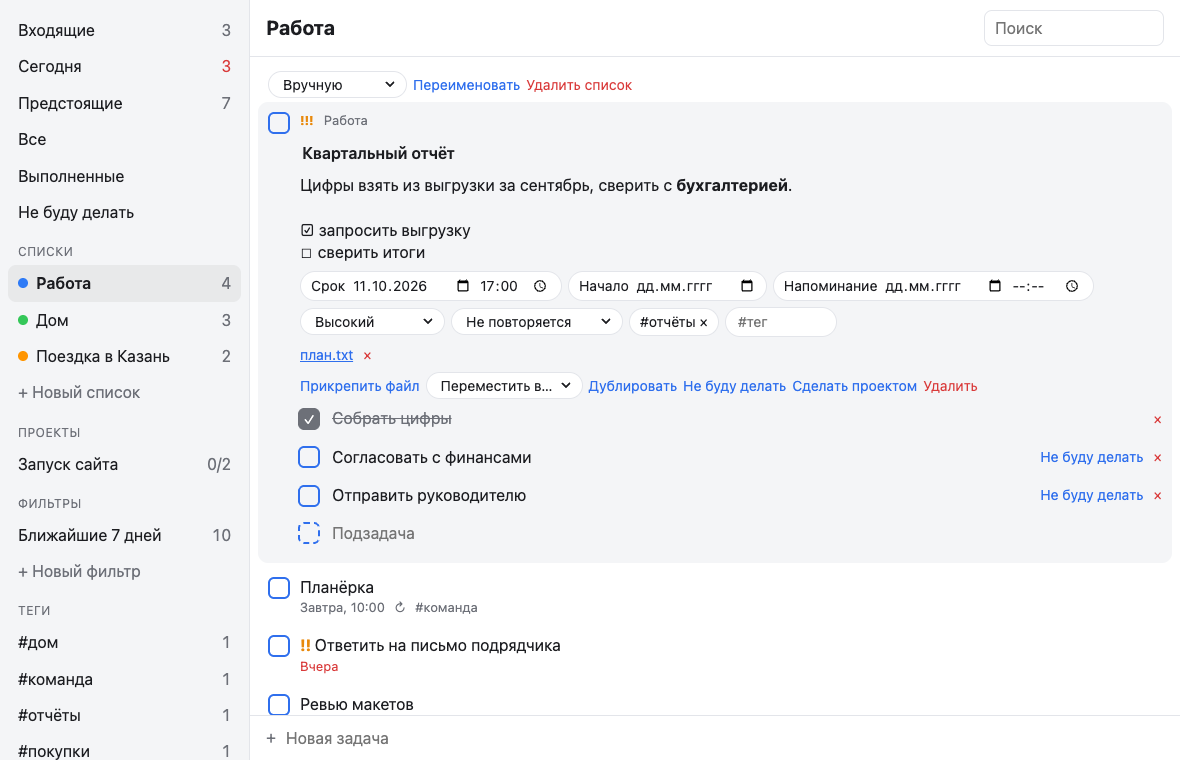The width and height of the screenshot is (1180, 760).
Task: Create a filter via + Новый фильтр
Action: [79, 571]
